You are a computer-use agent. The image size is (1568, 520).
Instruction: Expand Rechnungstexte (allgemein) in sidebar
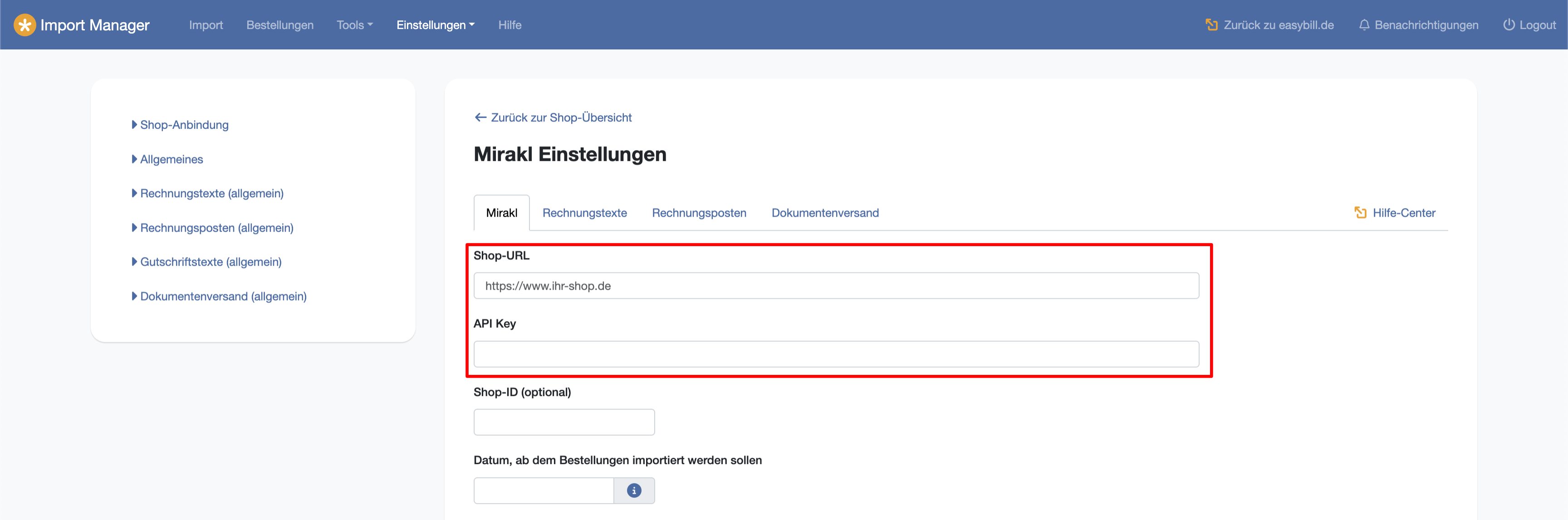[x=211, y=194]
